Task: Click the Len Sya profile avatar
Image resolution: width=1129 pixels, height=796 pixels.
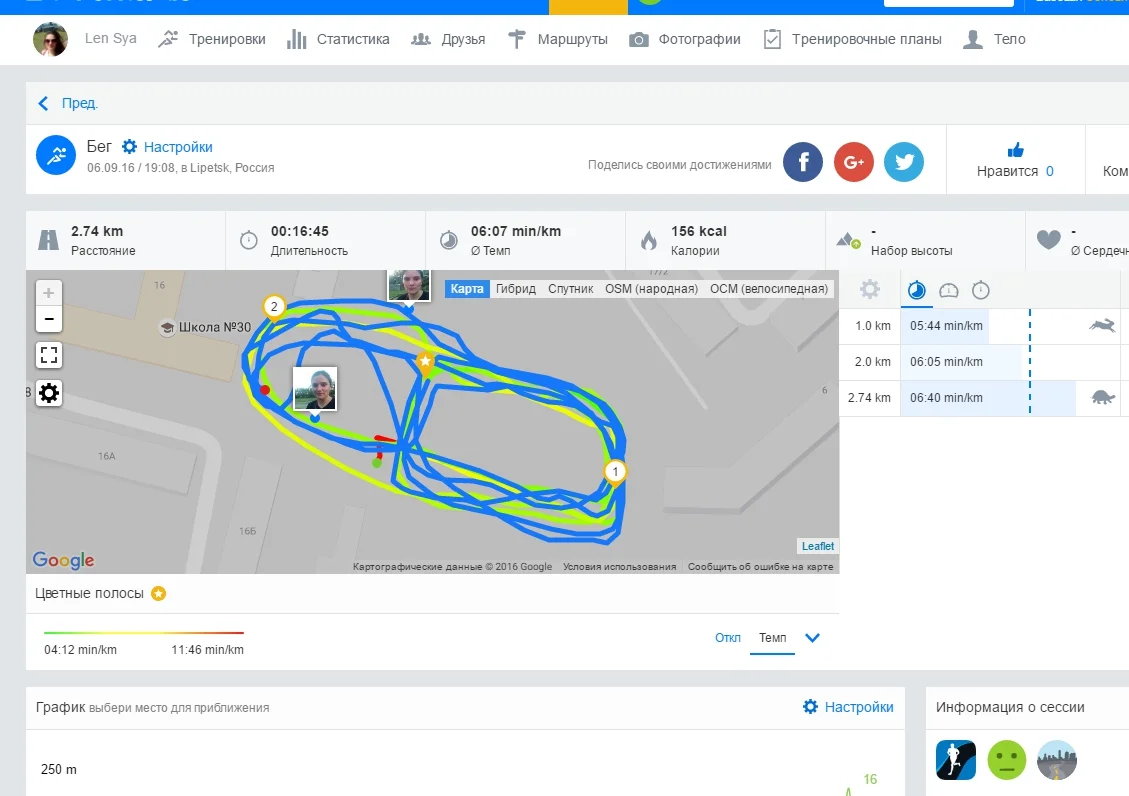Action: 50,39
